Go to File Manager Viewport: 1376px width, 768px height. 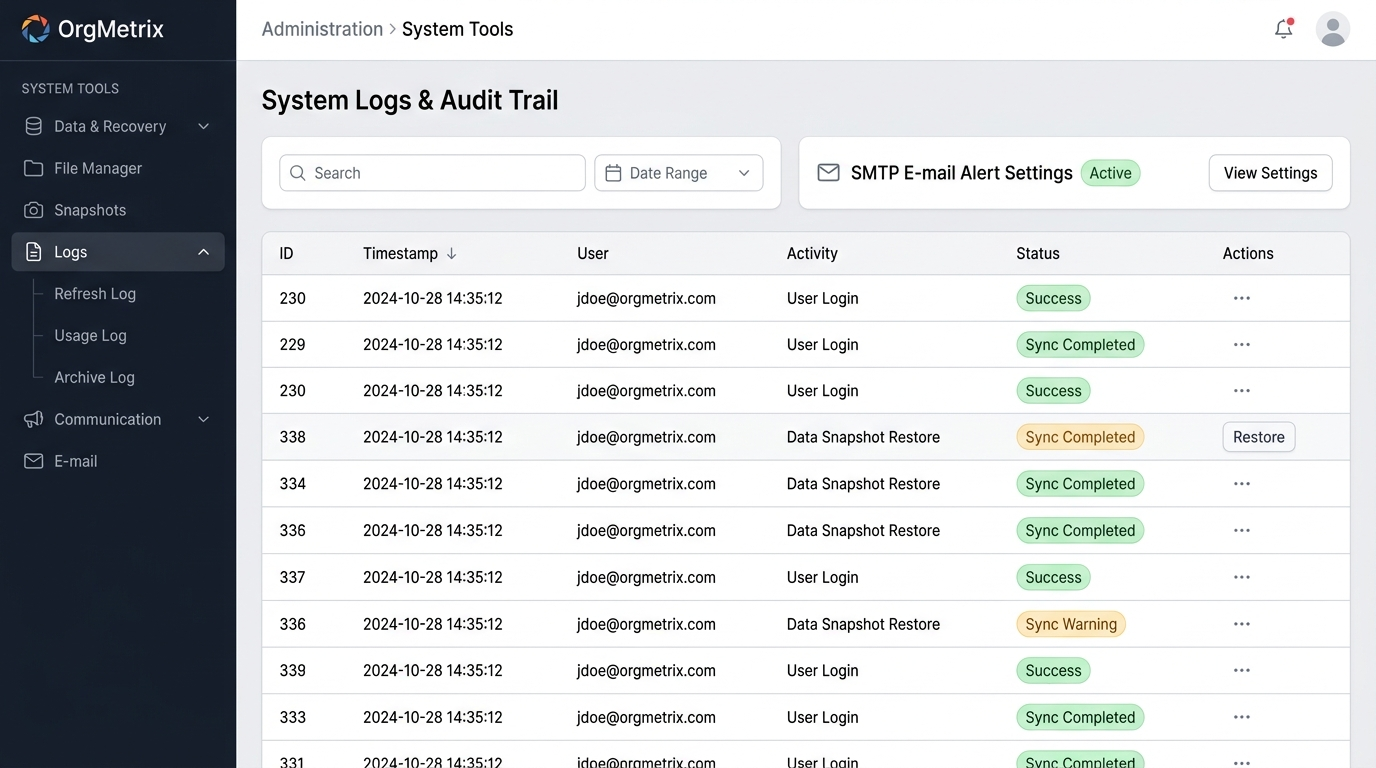tap(98, 168)
